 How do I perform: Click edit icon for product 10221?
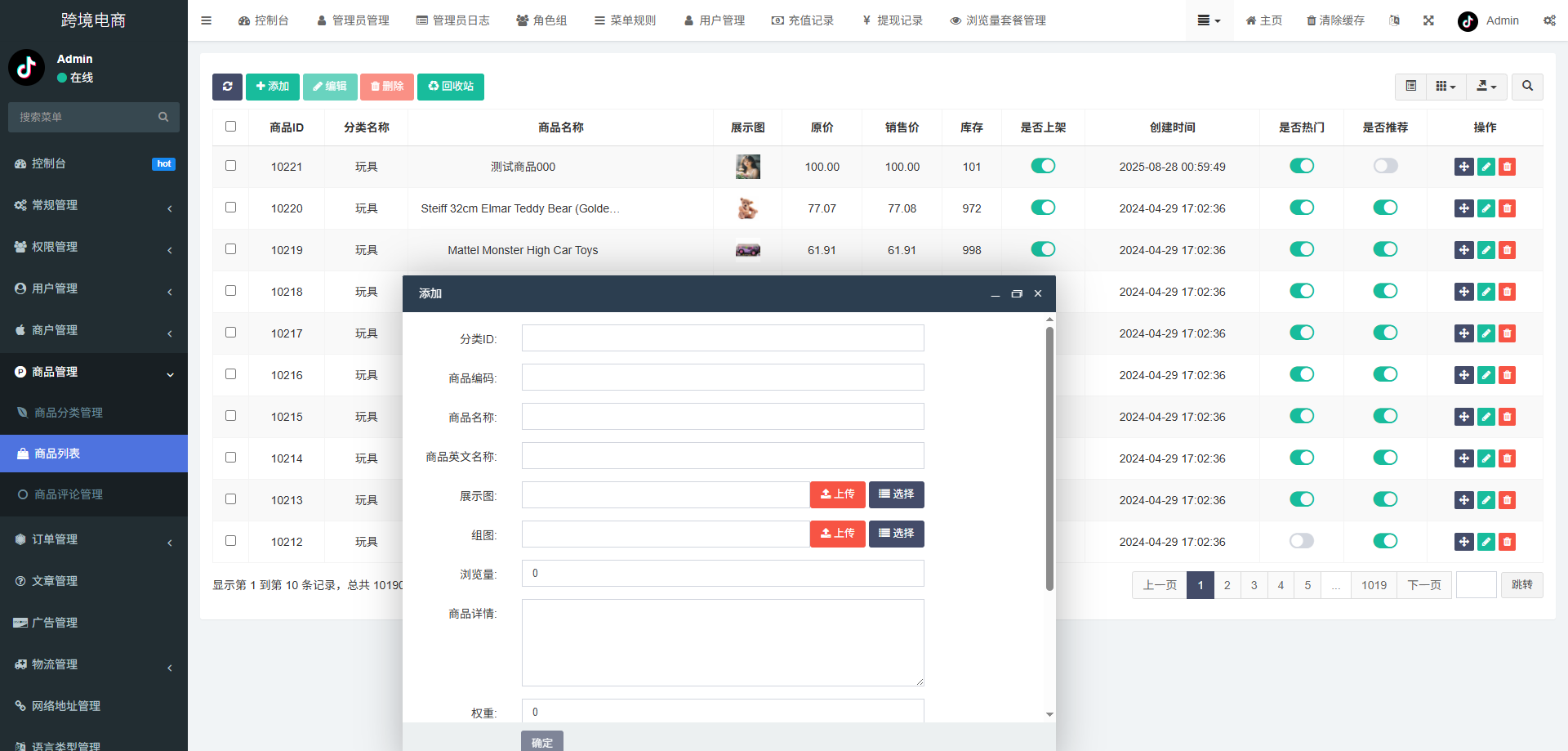point(1485,166)
